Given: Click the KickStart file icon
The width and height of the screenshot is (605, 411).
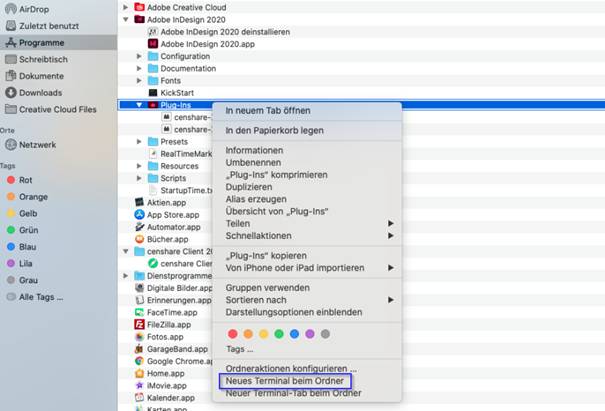Looking at the screenshot, I should (153, 93).
